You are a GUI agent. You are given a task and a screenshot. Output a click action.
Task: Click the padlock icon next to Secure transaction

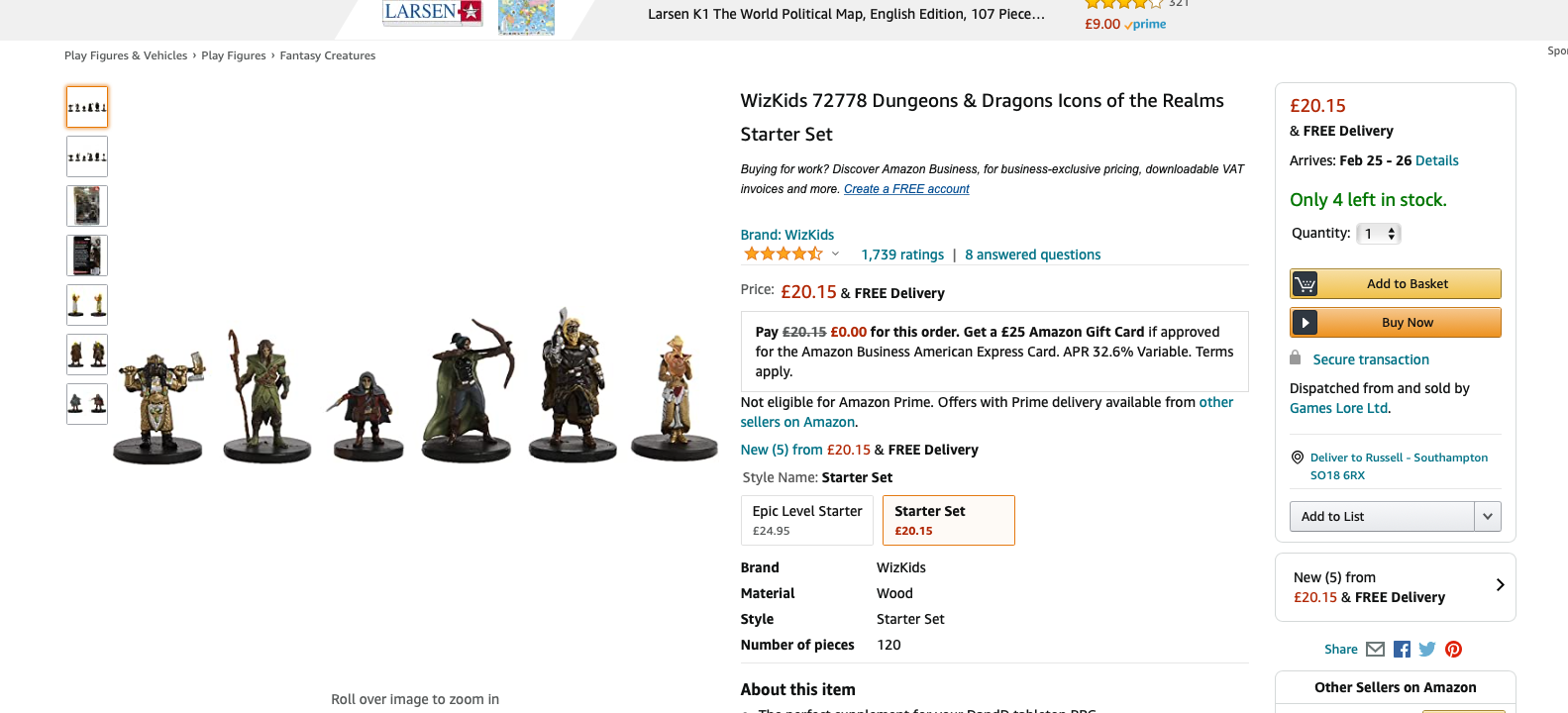[1296, 357]
